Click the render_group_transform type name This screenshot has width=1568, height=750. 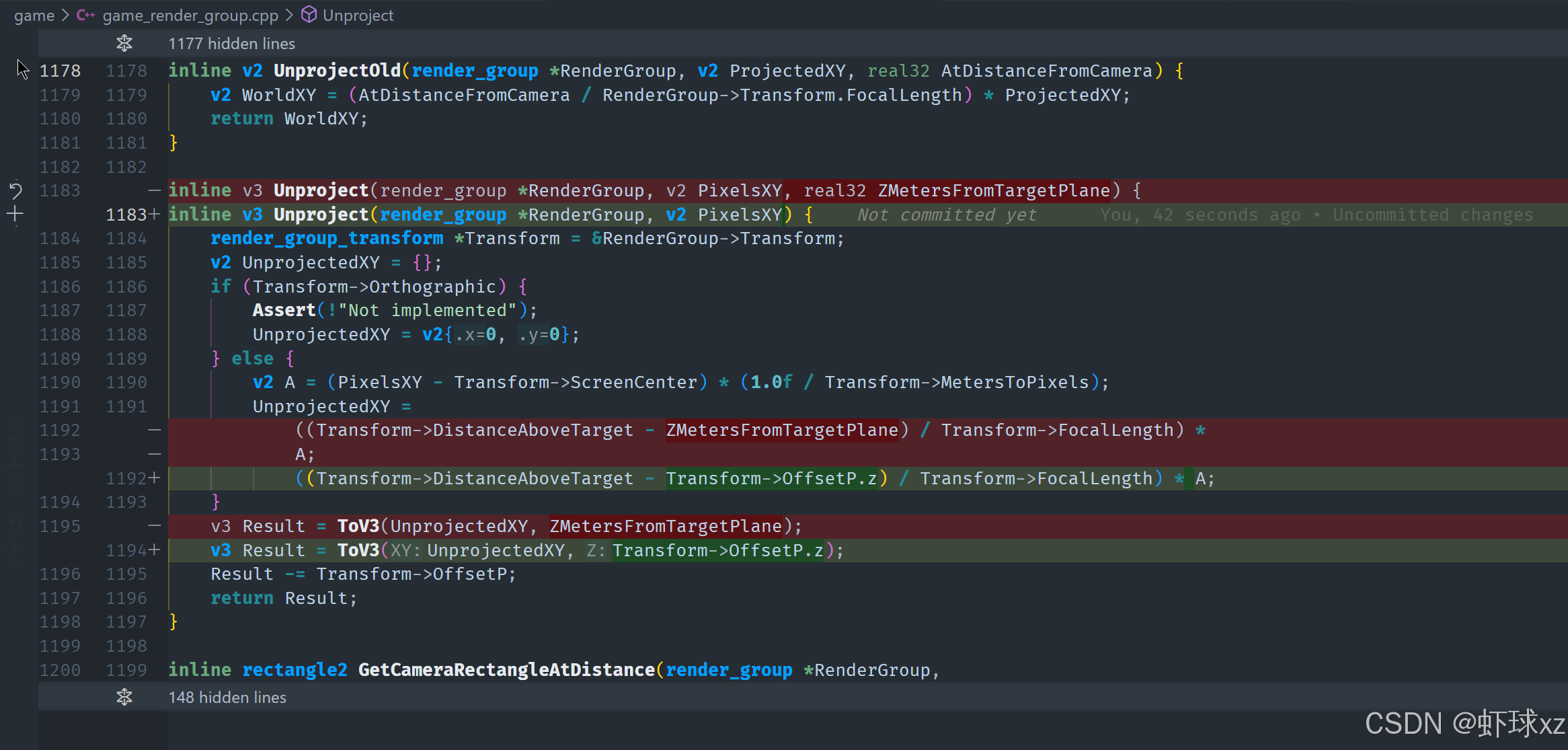point(327,238)
